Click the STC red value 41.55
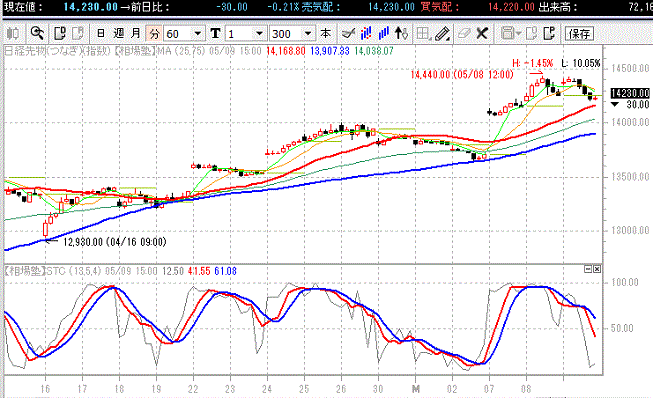653x398 pixels. point(199,271)
